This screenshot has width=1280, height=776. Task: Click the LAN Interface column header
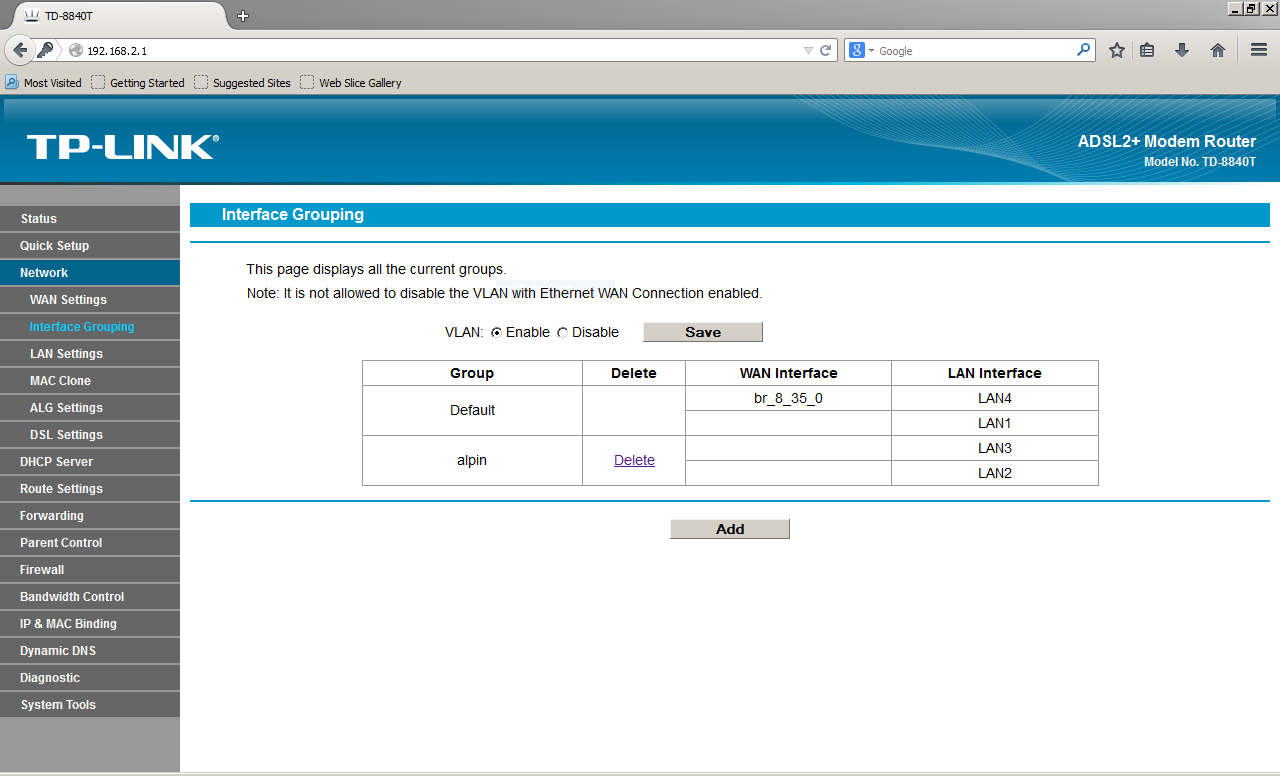point(995,373)
